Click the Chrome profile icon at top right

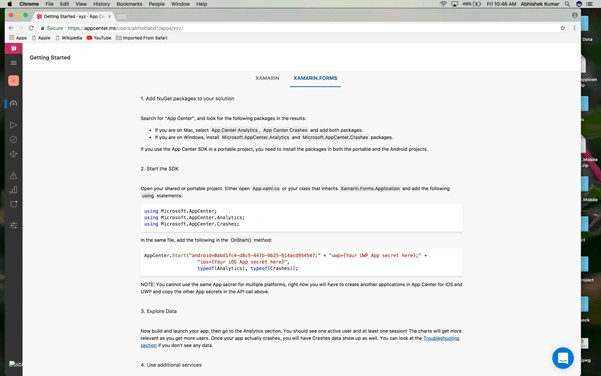[x=575, y=15]
